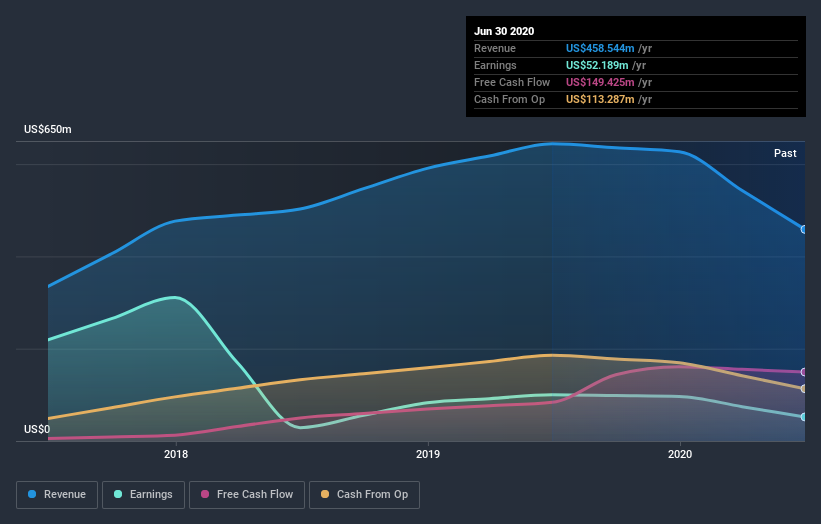Click the Past label on chart
Screen dimensions: 821x524
pos(785,153)
